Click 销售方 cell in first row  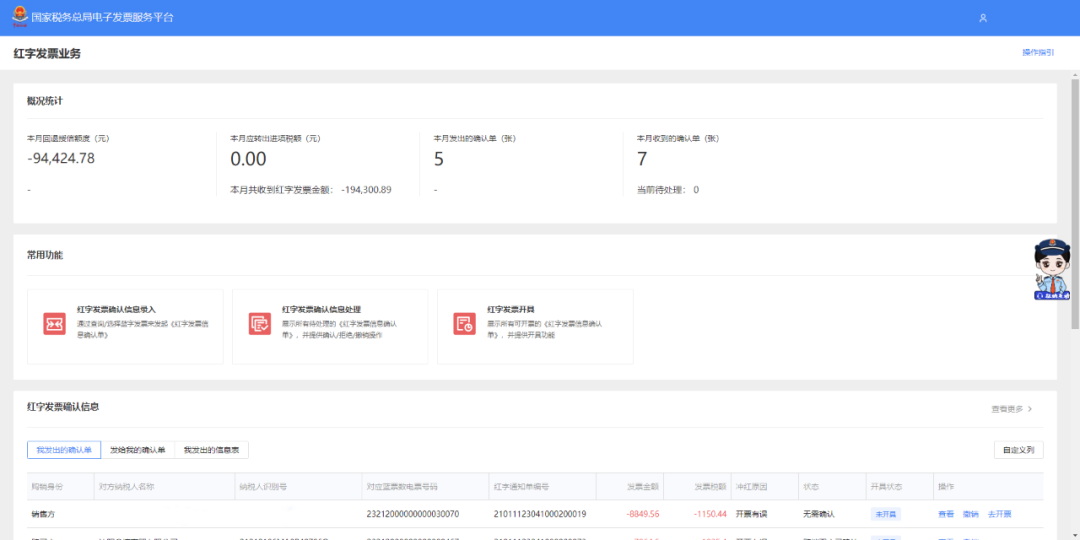point(43,514)
